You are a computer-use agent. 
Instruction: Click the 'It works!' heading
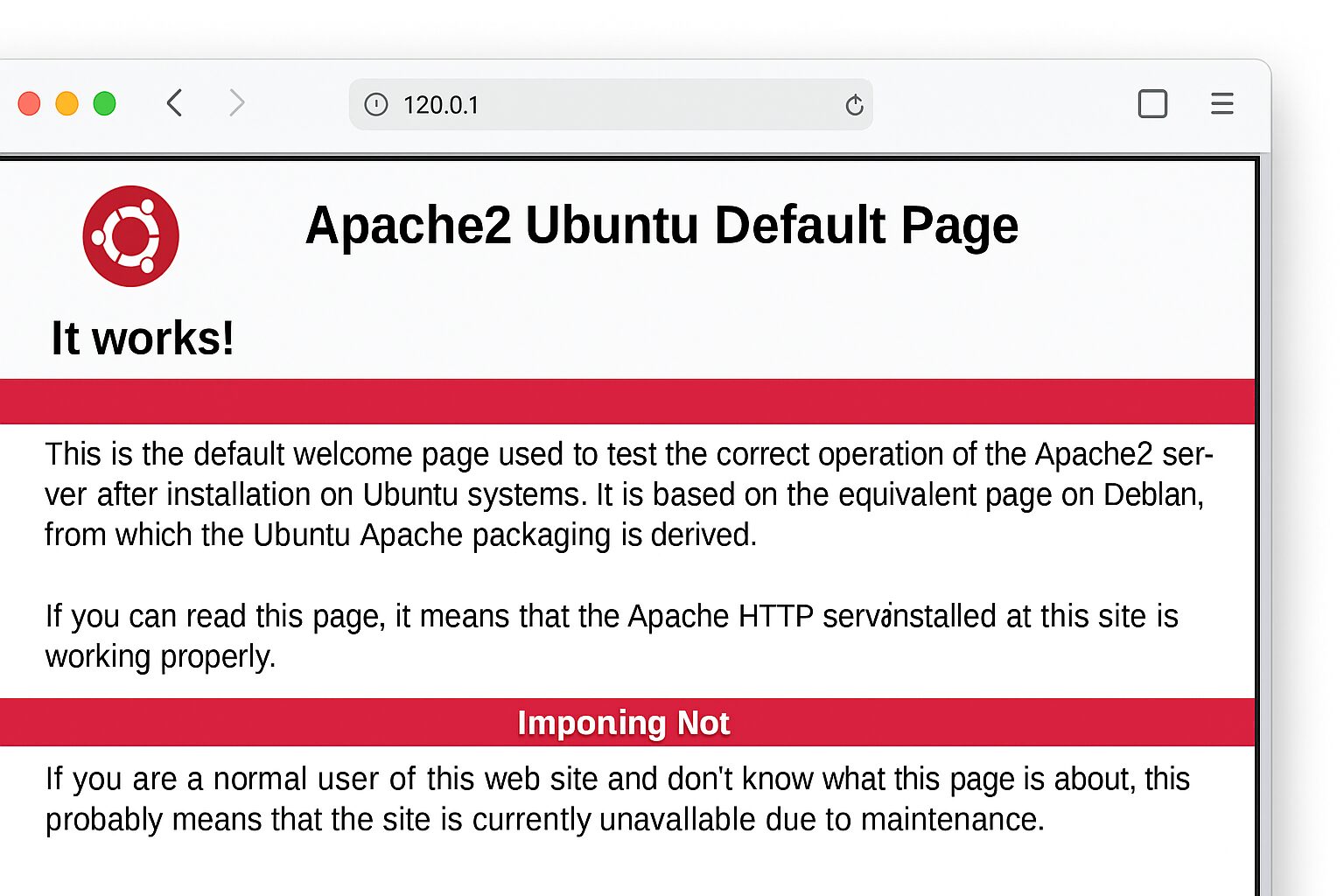(x=143, y=339)
